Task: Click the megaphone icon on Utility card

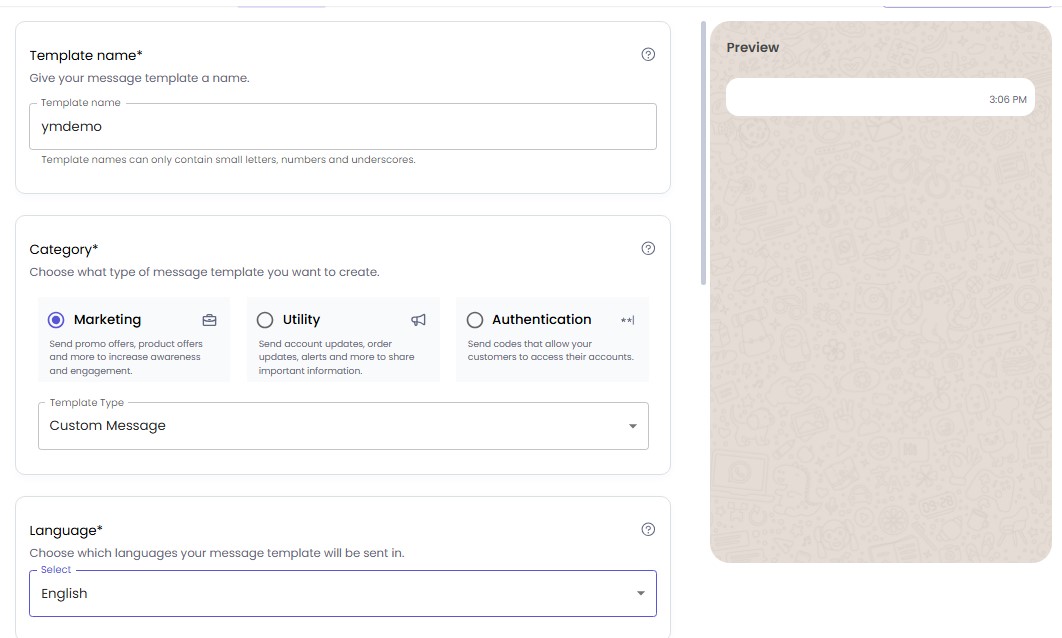Action: (x=419, y=320)
